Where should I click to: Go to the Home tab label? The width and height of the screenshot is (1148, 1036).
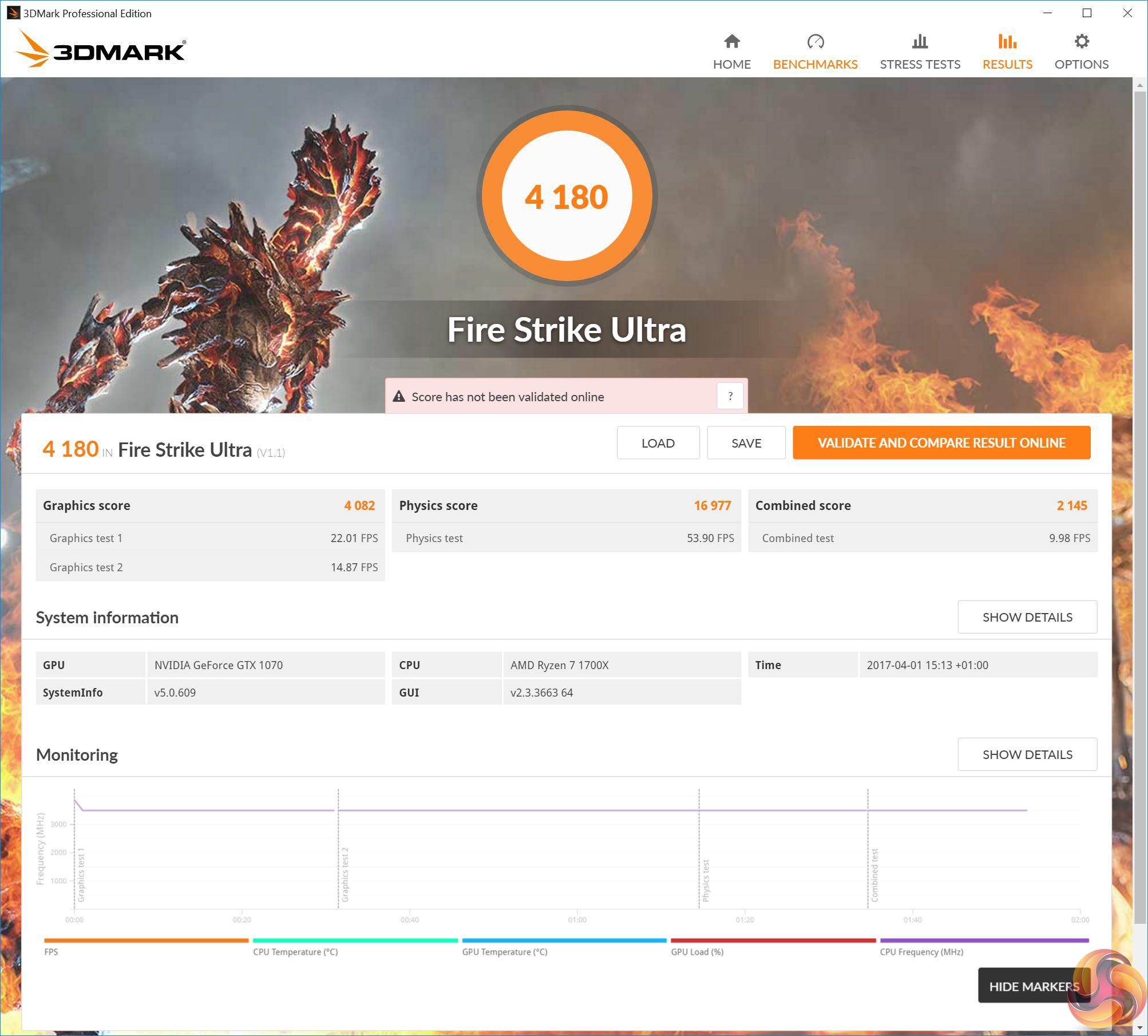point(731,64)
